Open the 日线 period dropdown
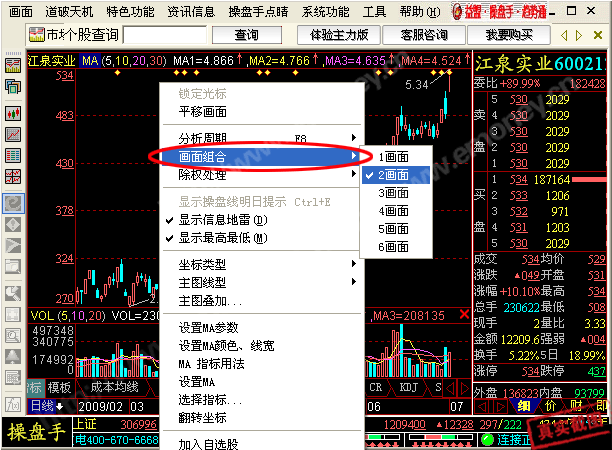Viewport: 612px width, 450px height. [x=46, y=406]
